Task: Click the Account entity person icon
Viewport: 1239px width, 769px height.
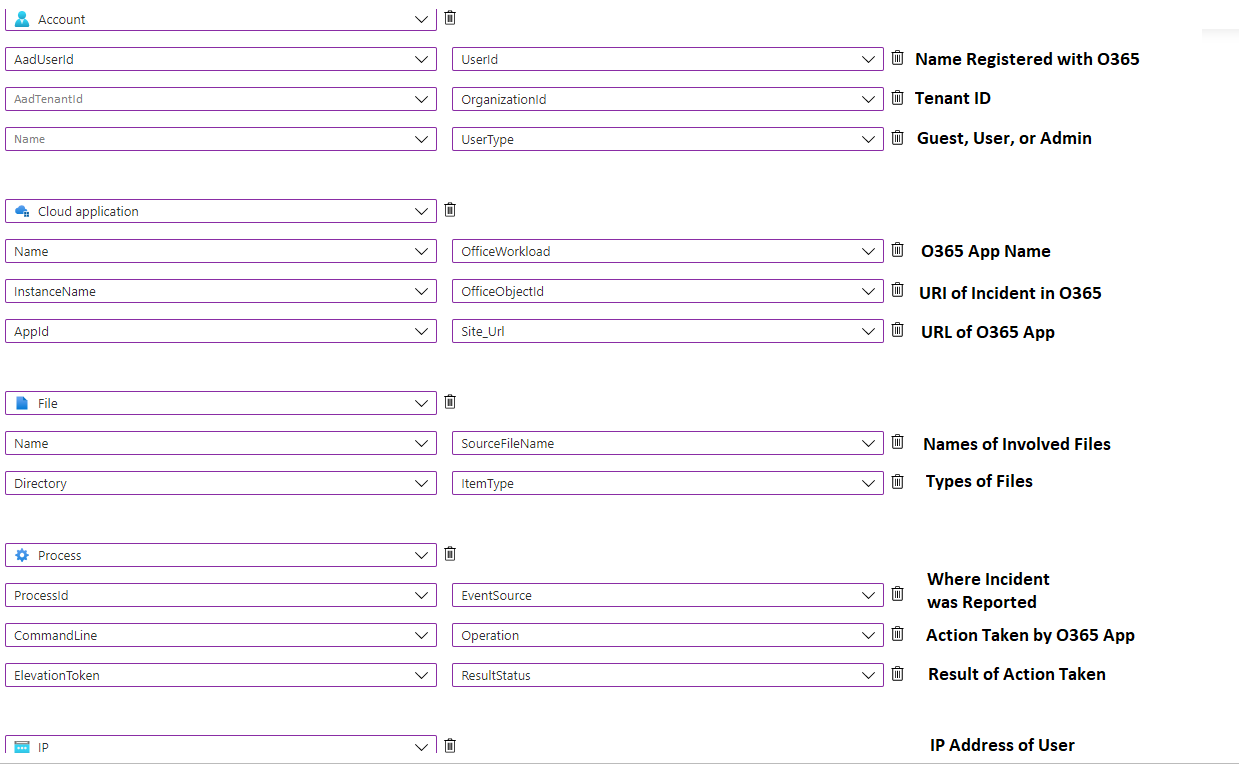Action: click(x=22, y=18)
